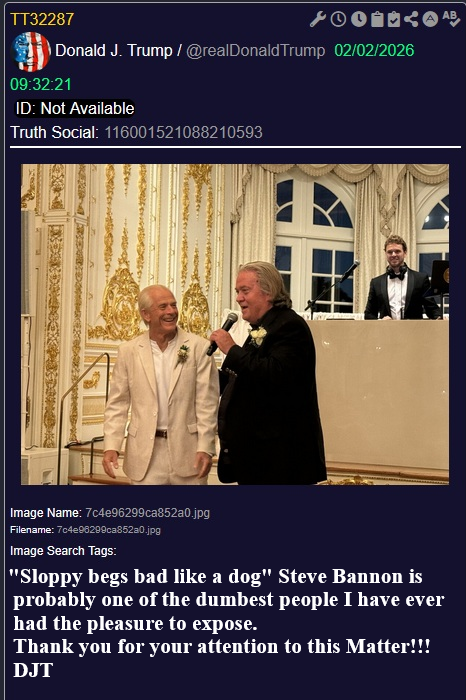466x700 pixels.
Task: Click the Image Search Tags label
Action: click(x=63, y=551)
